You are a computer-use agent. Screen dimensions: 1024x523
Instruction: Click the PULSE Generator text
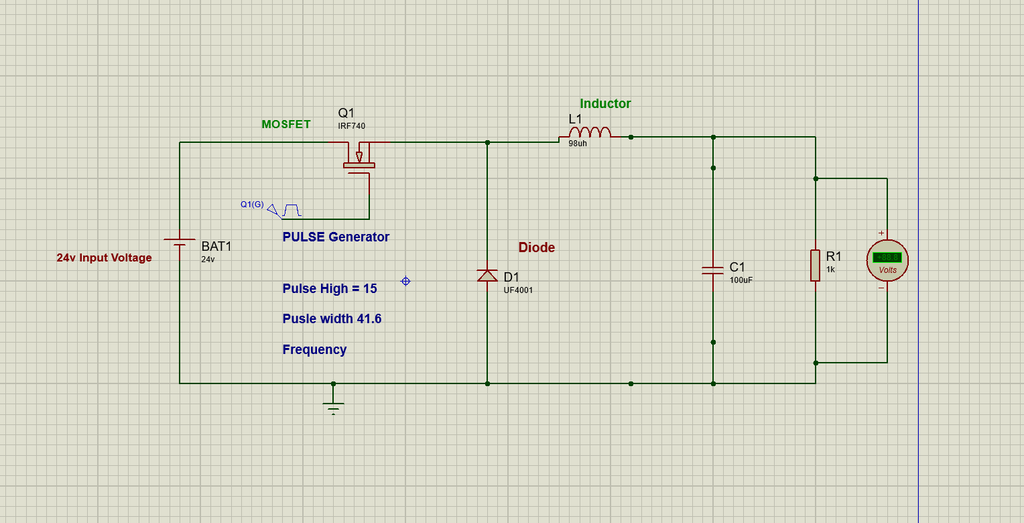pyautogui.click(x=336, y=237)
